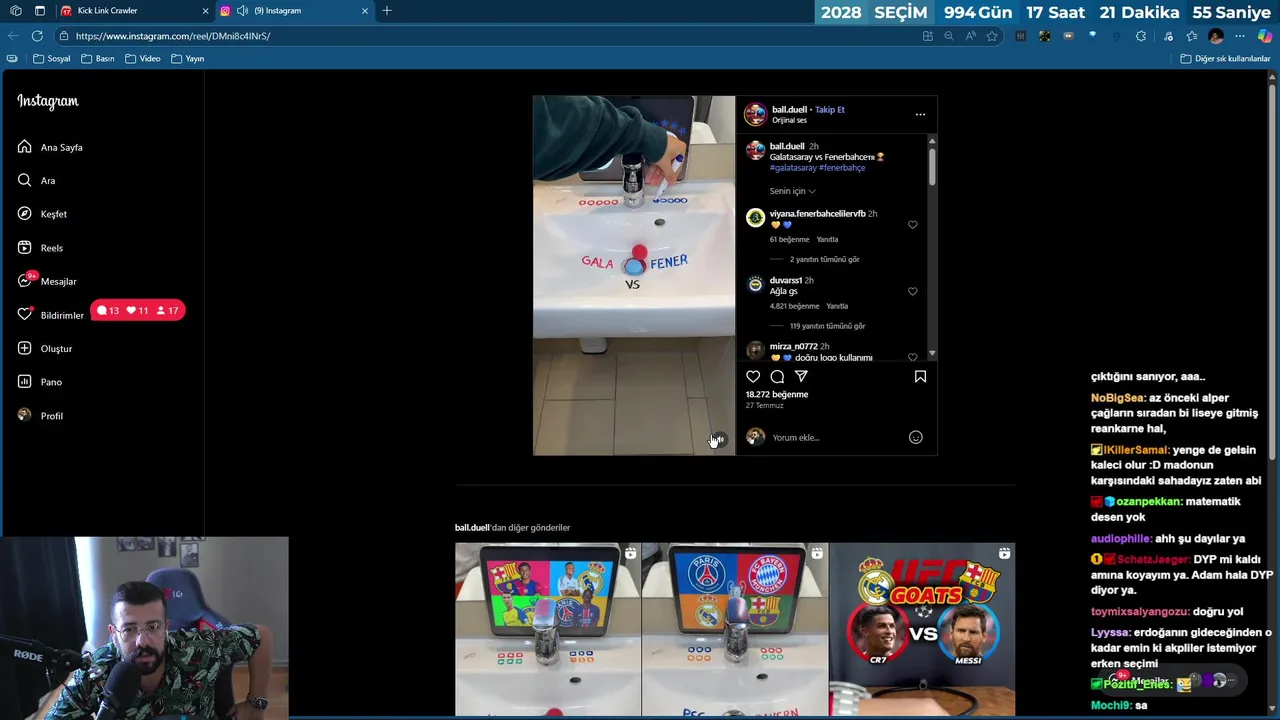Like viyana.fenerbahcelilervfb's comment
Viewport: 1280px width, 720px height.
point(912,225)
